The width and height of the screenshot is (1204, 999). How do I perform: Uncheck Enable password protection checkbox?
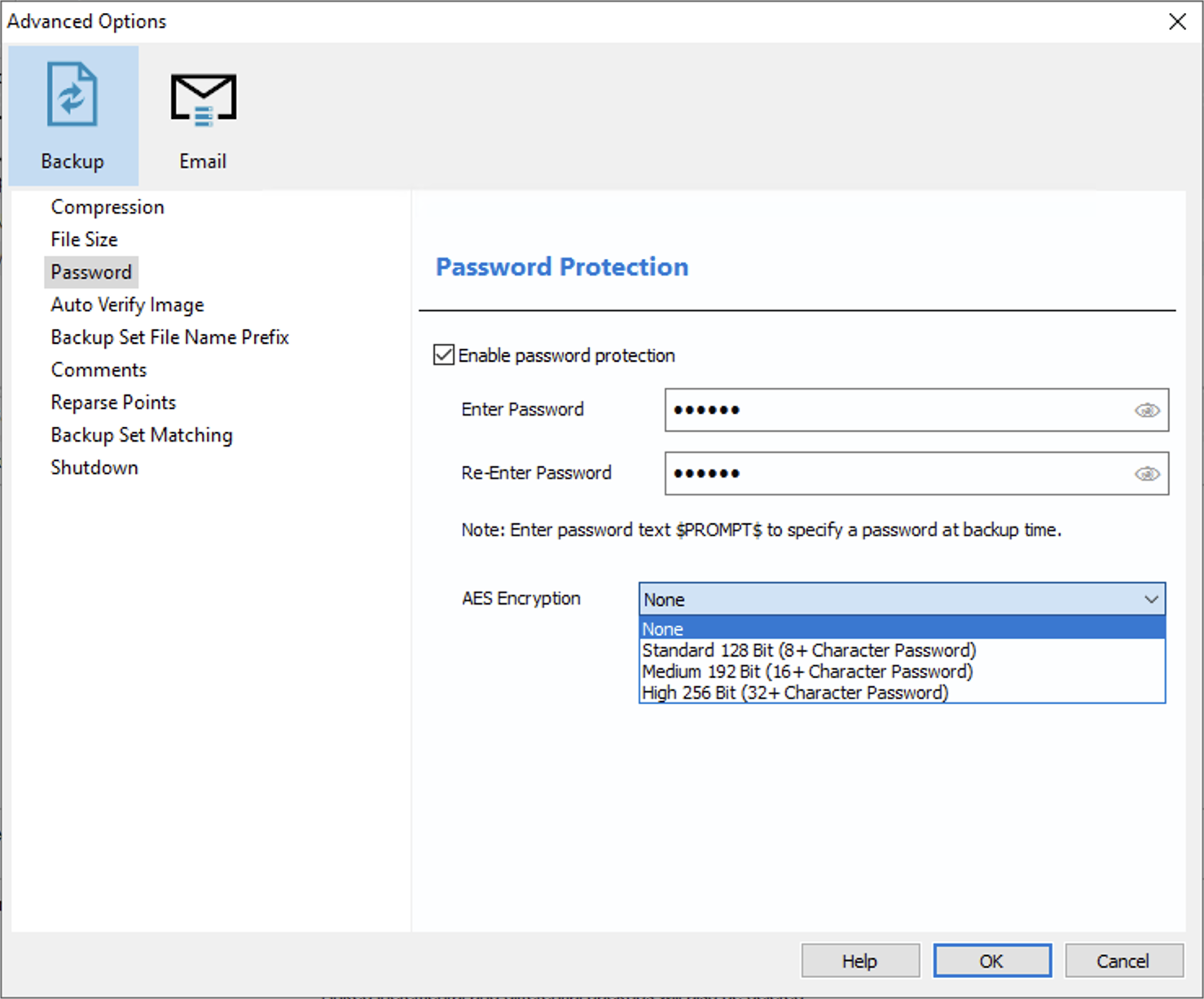(x=444, y=355)
